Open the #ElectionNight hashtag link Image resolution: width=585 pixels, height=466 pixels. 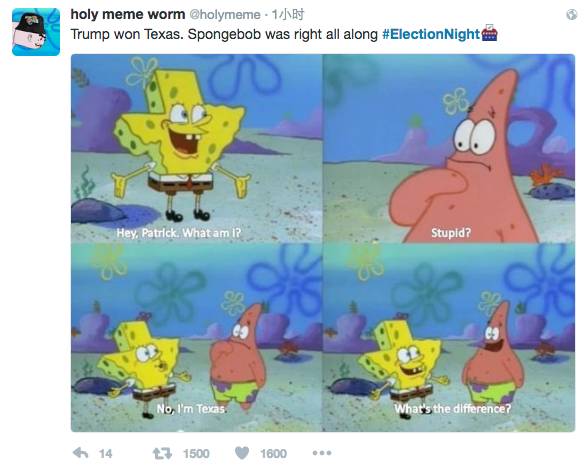[431, 34]
